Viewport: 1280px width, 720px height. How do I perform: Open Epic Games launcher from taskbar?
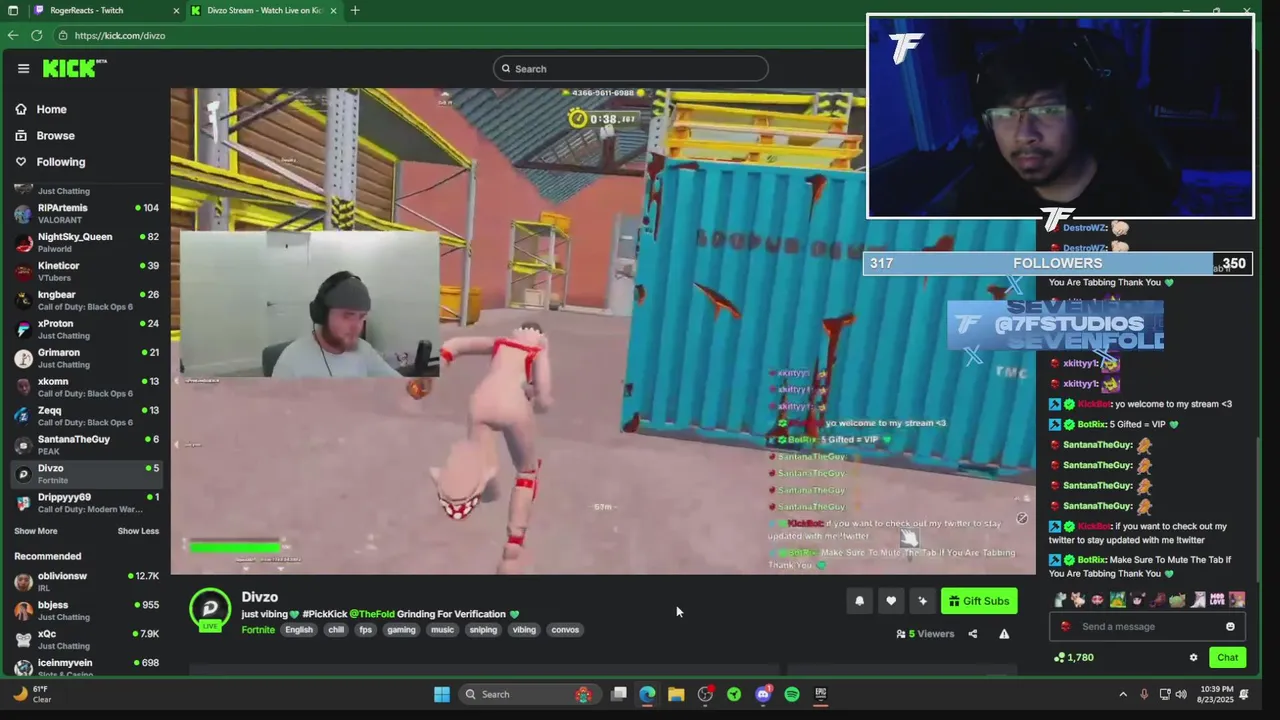pyautogui.click(x=821, y=694)
